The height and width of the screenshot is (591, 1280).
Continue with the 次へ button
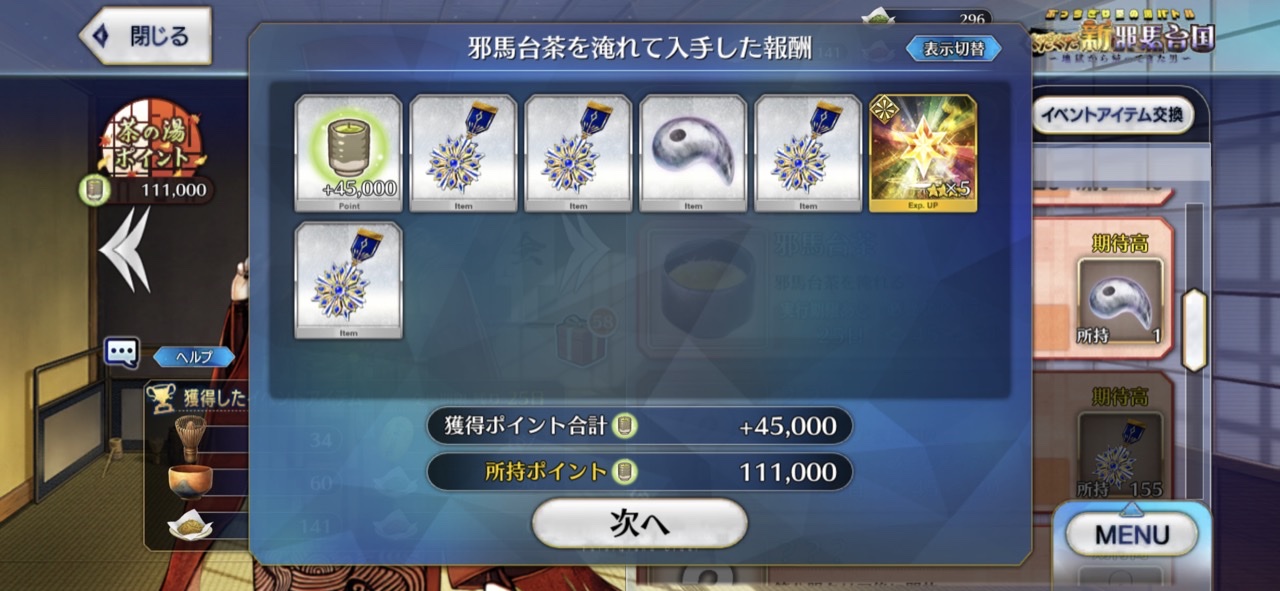coord(639,523)
